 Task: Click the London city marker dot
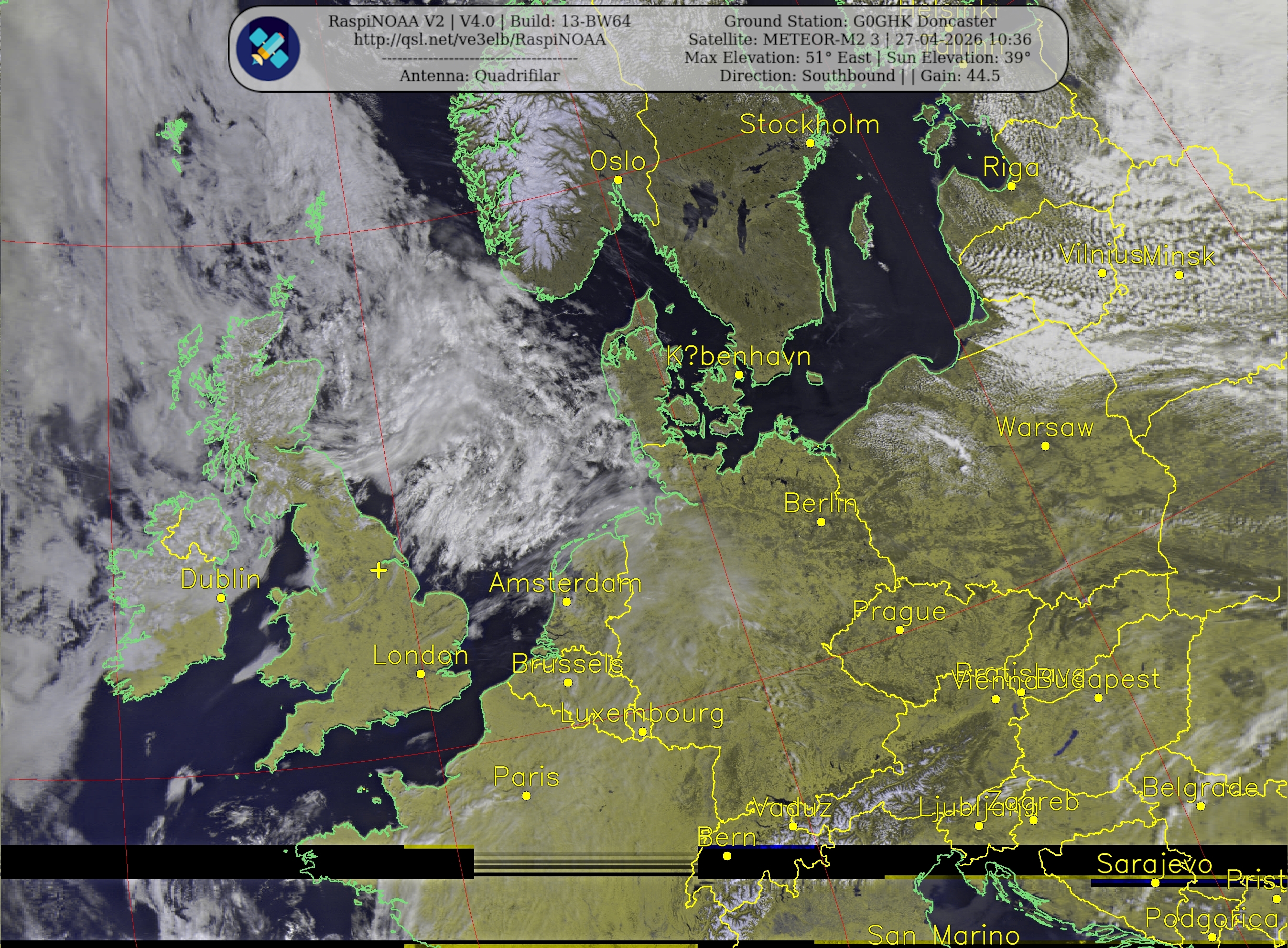(x=421, y=674)
